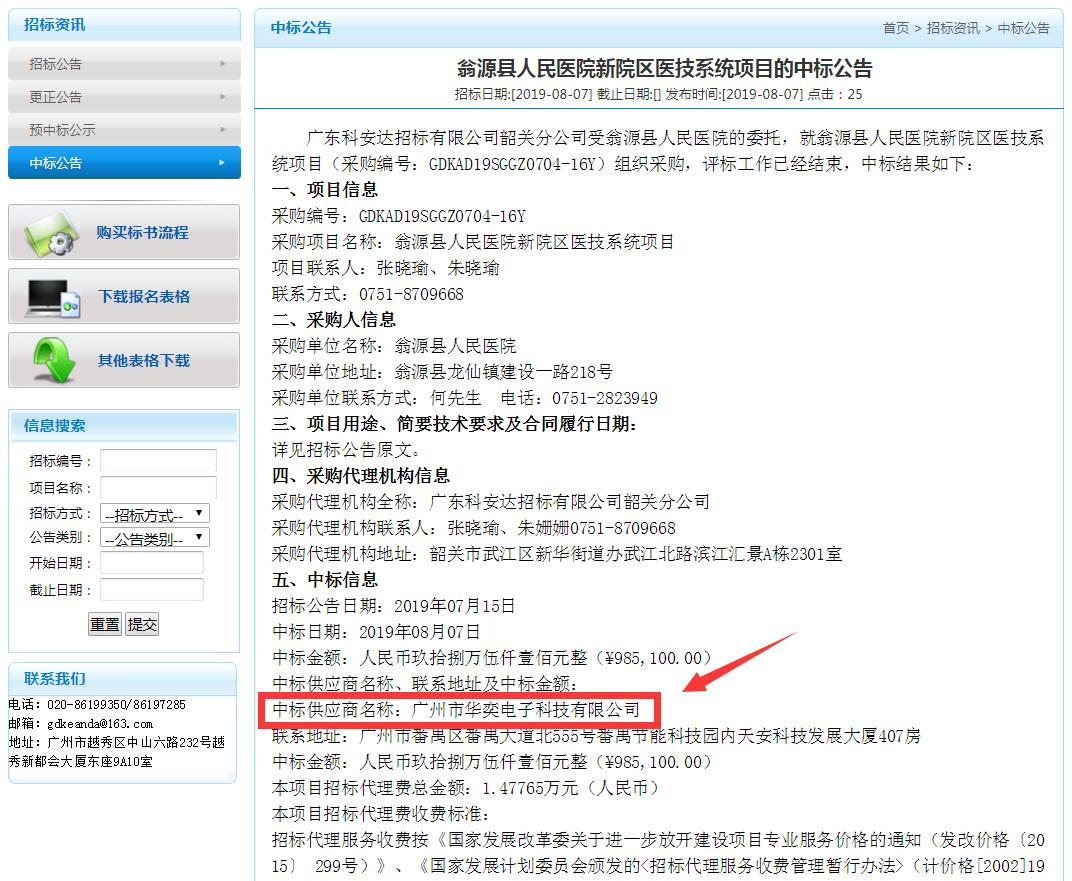Select the 预中标公示 sidebar item
Viewport: 1072px width, 881px height.
62,130
